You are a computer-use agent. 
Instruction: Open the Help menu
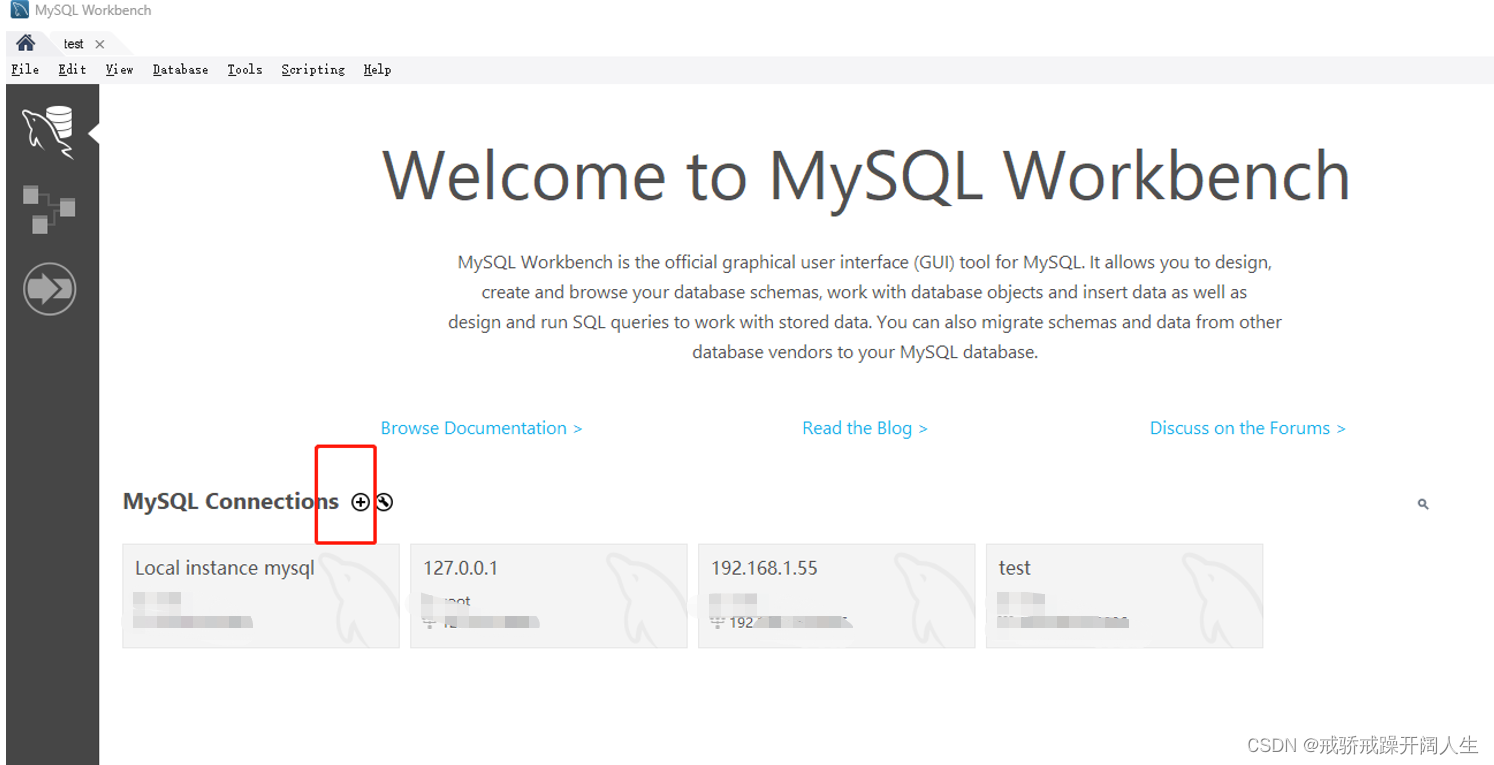pyautogui.click(x=377, y=69)
